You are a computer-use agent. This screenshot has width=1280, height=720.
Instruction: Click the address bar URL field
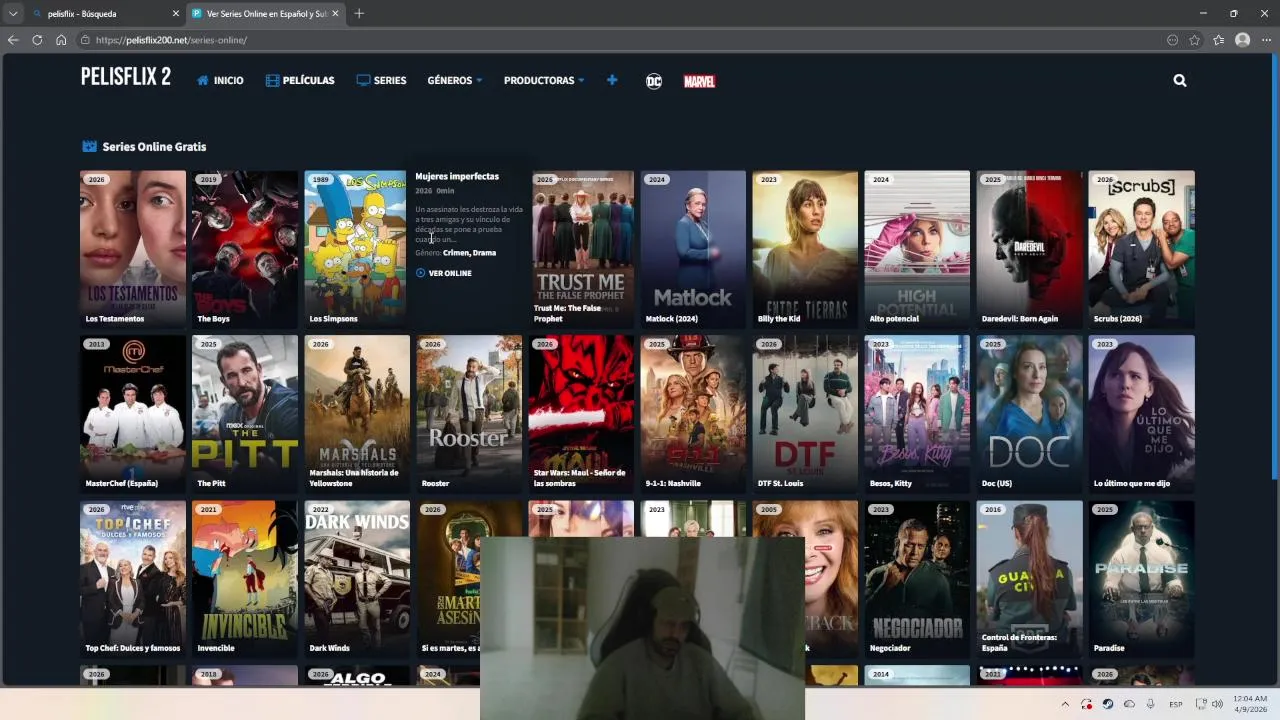(620, 40)
